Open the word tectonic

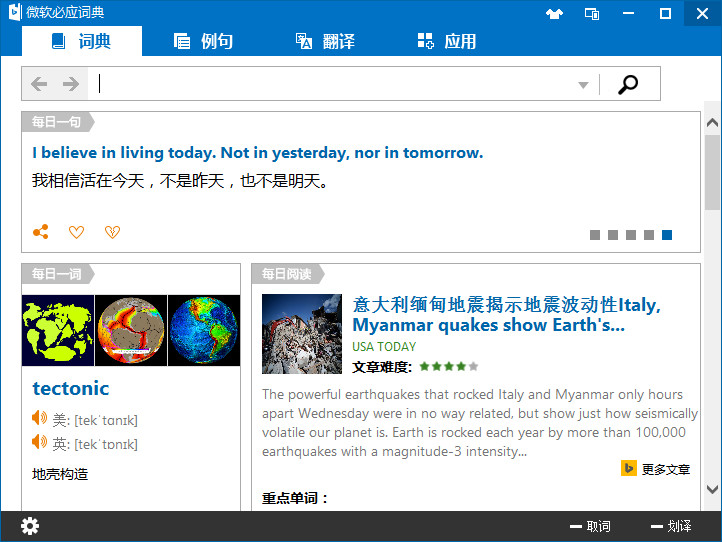point(70,388)
